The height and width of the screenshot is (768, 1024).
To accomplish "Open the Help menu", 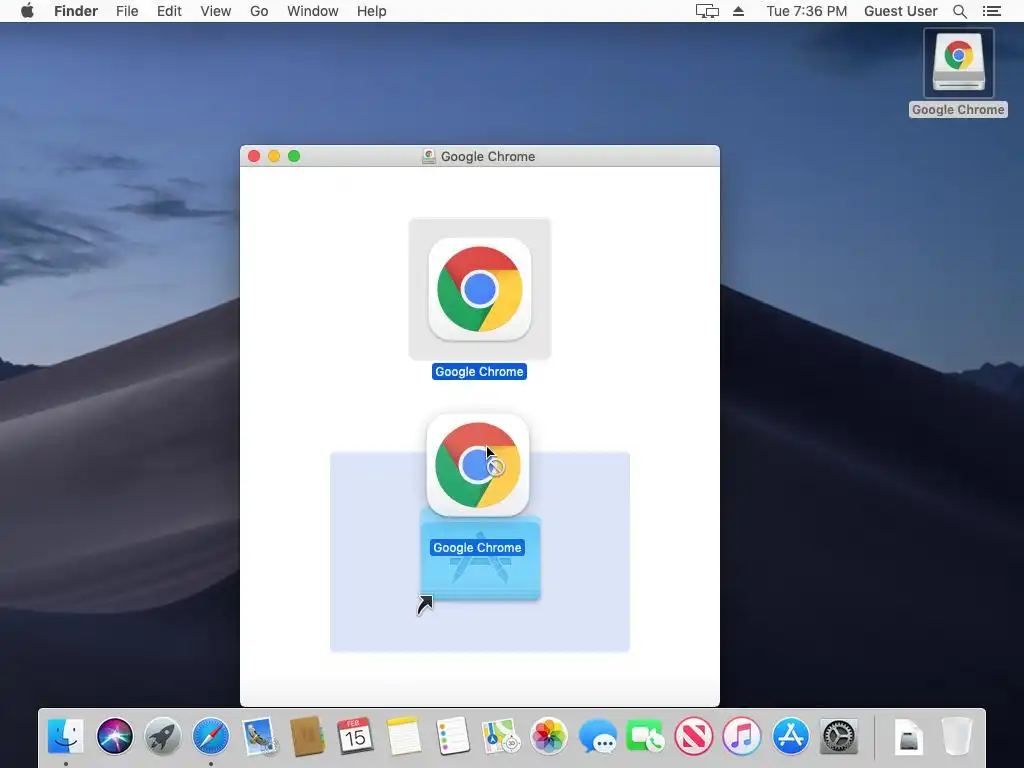I will coord(372,11).
